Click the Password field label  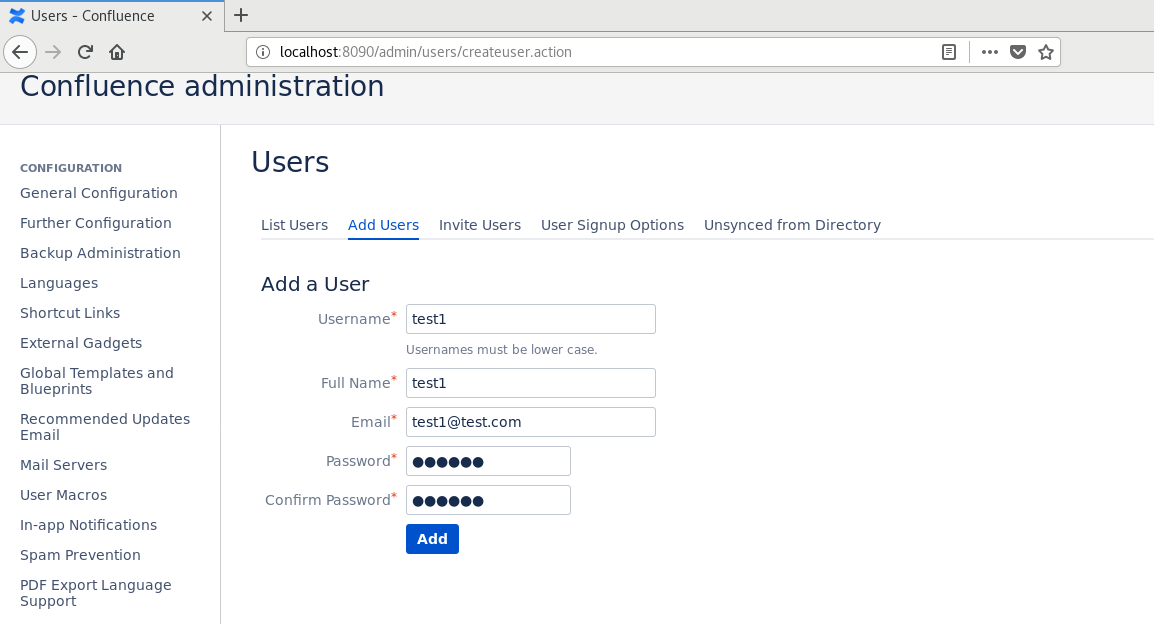(x=358, y=461)
